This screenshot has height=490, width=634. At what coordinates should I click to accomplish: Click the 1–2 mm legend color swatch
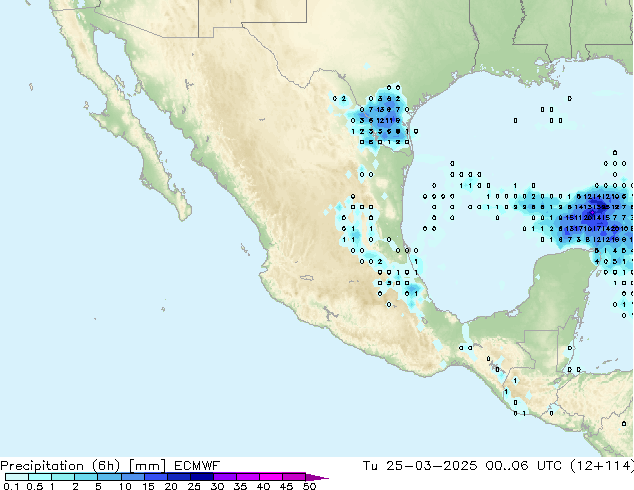point(63,477)
